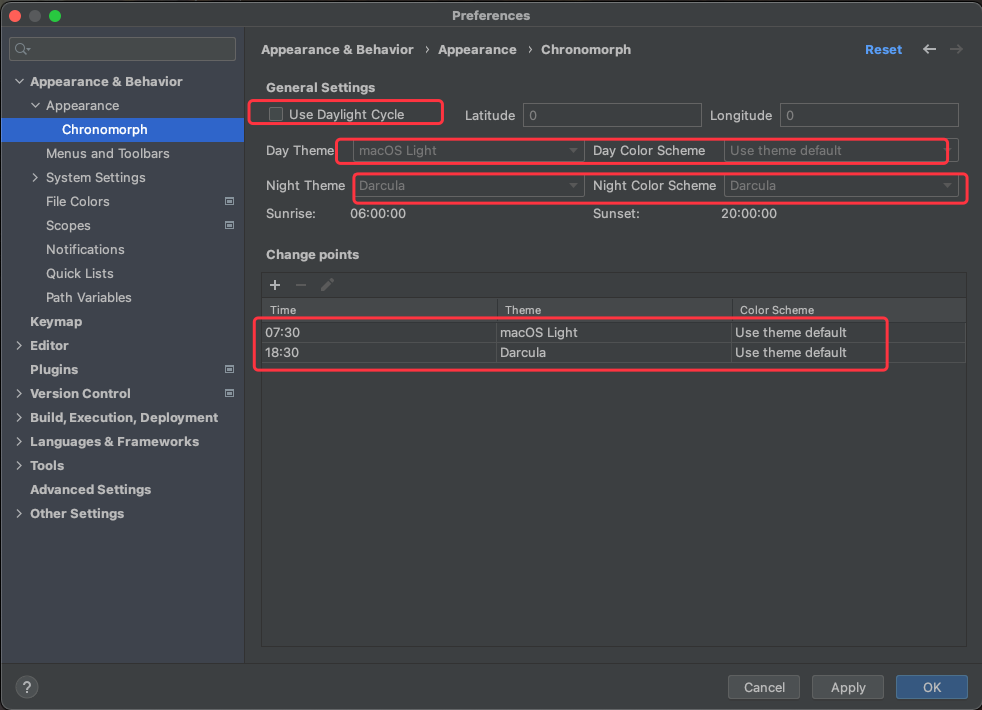Select the 18:30 change point row
The height and width of the screenshot is (710, 982).
click(613, 352)
